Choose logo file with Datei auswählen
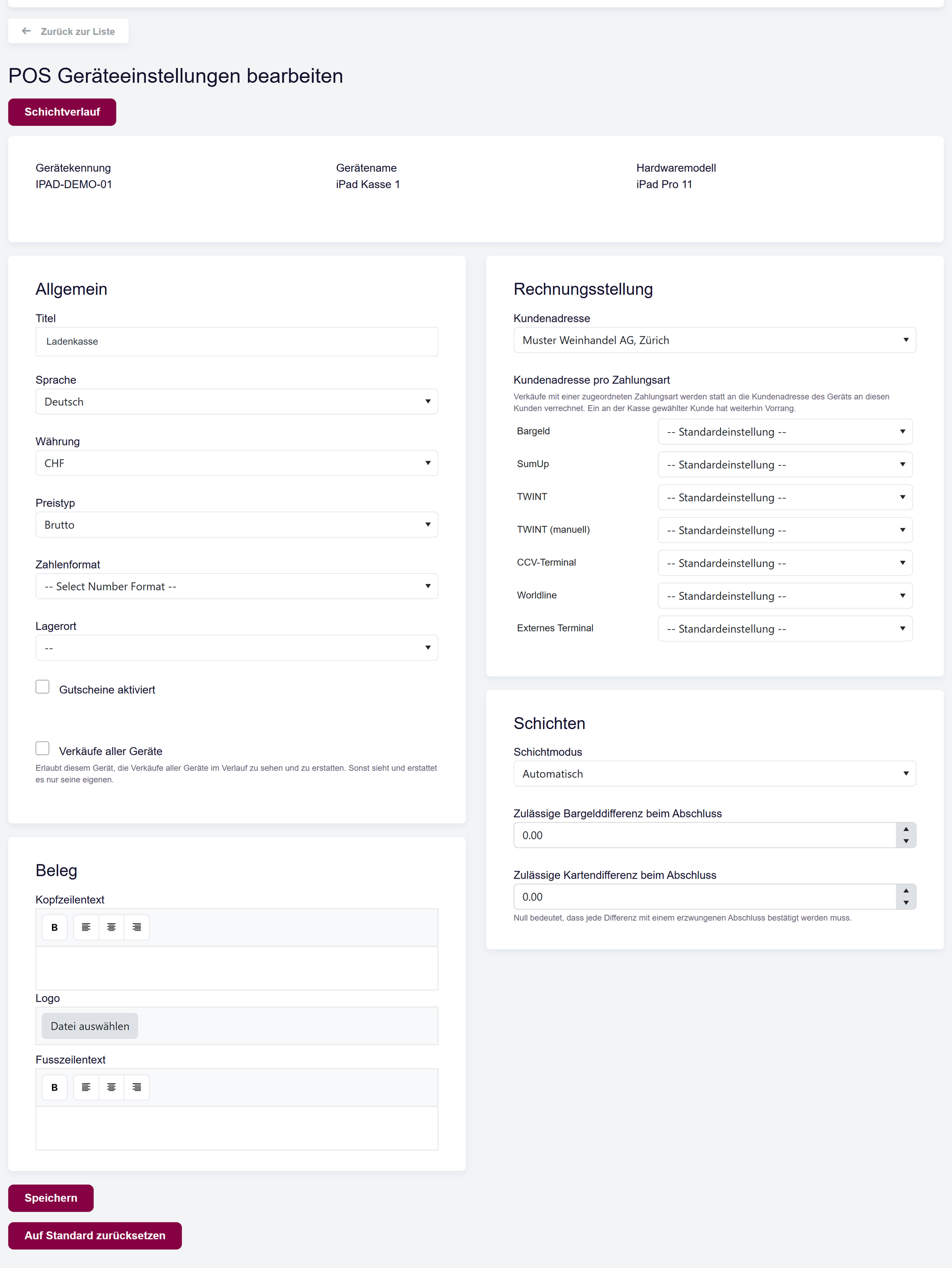The image size is (952, 1268). tap(90, 1025)
